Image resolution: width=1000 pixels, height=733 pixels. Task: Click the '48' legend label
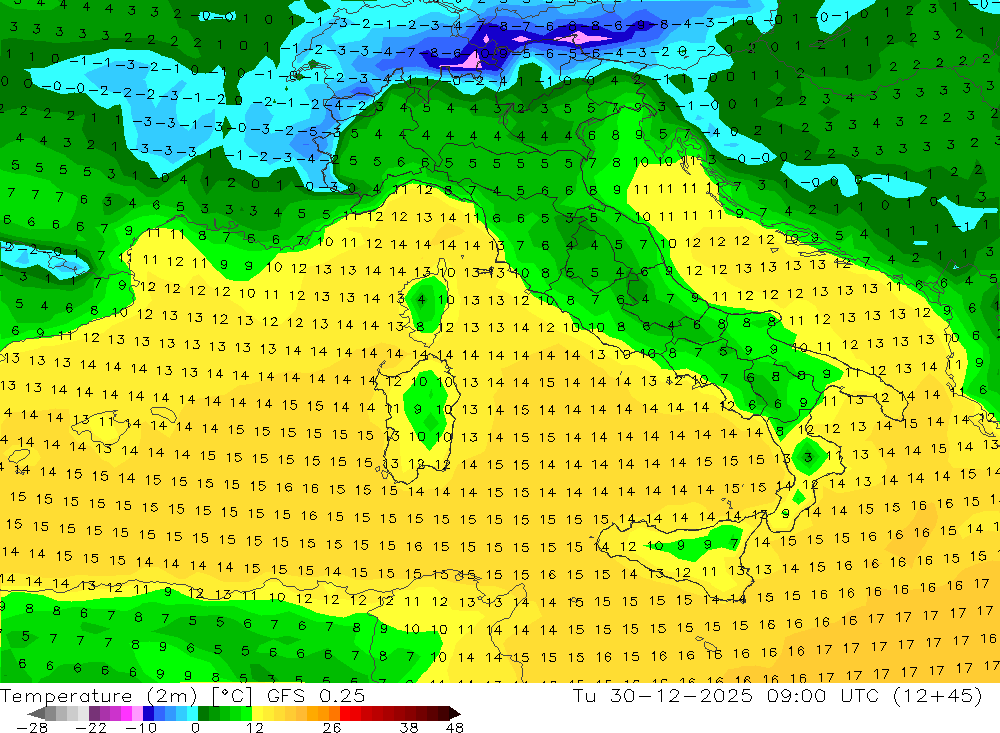click(x=454, y=727)
